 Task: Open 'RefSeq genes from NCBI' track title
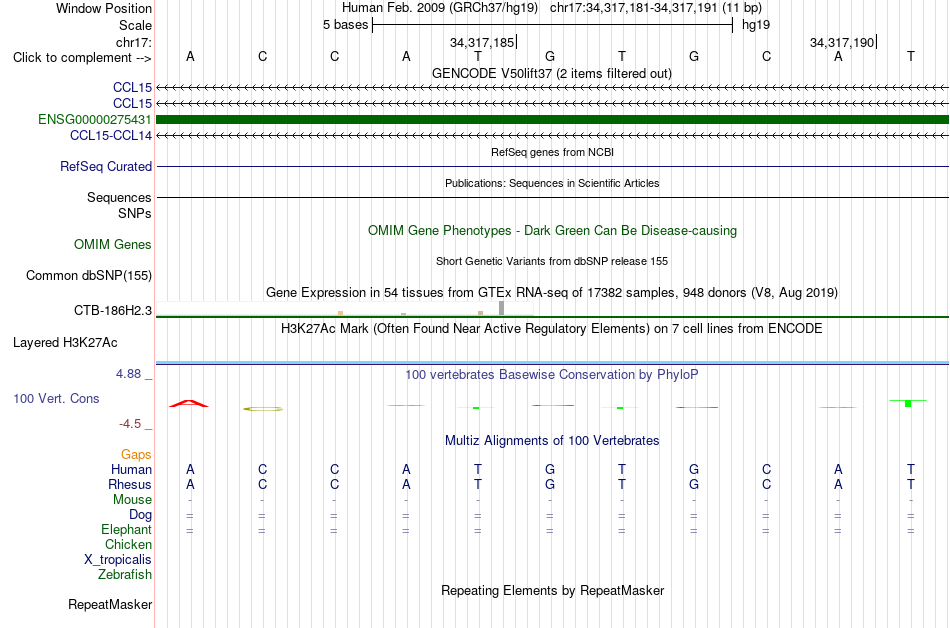pos(552,152)
